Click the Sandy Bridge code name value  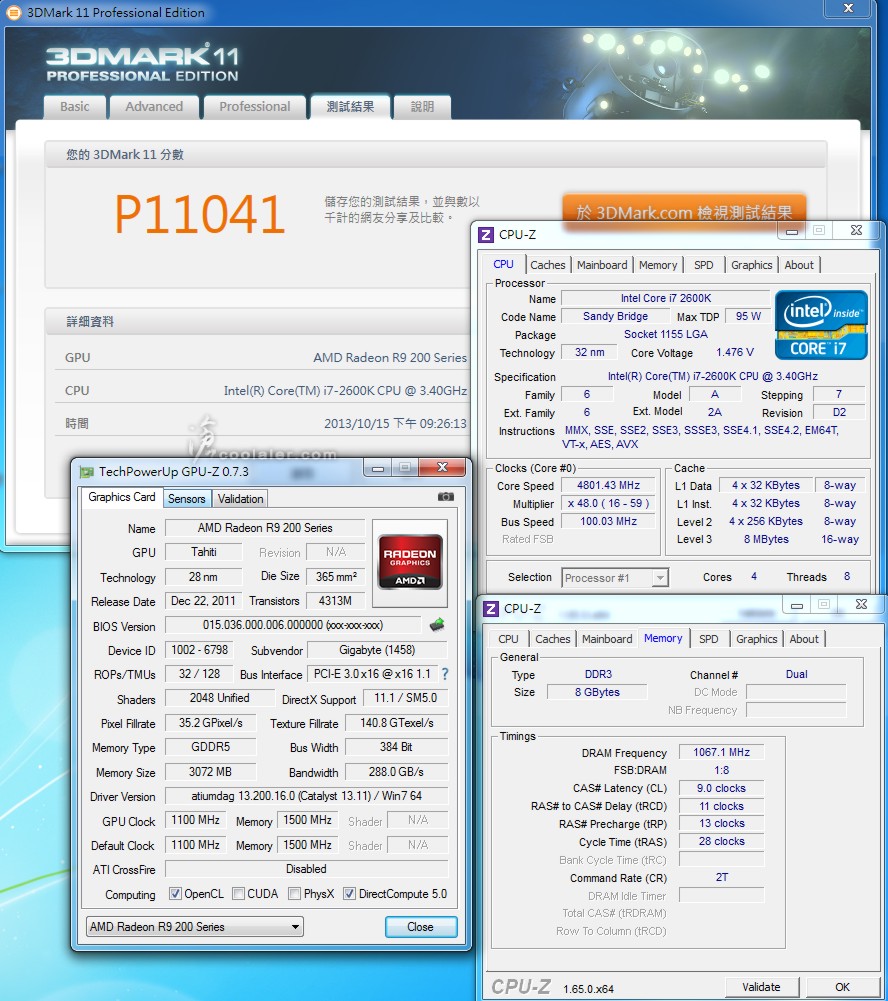[x=615, y=316]
